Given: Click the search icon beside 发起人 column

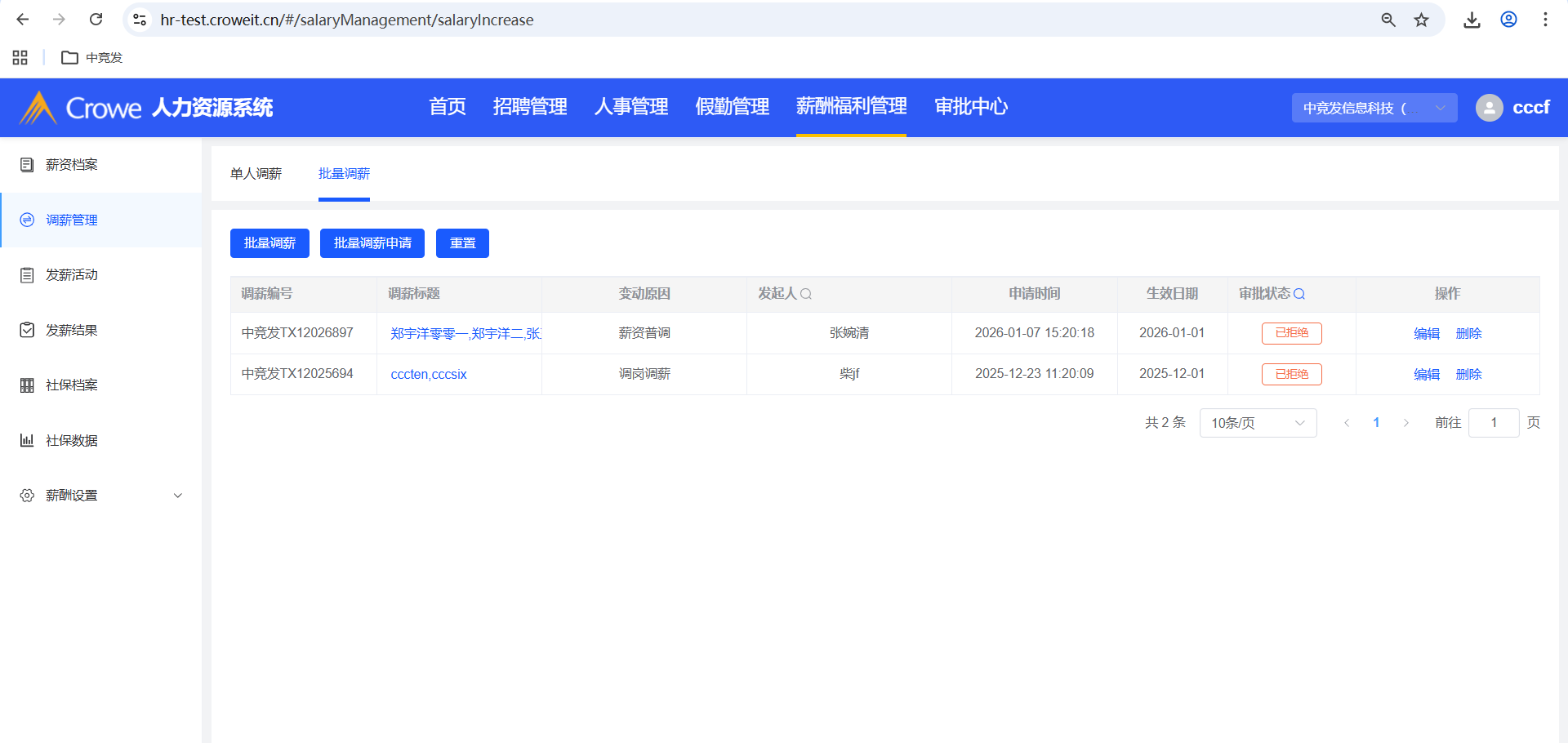Looking at the screenshot, I should coord(806,294).
